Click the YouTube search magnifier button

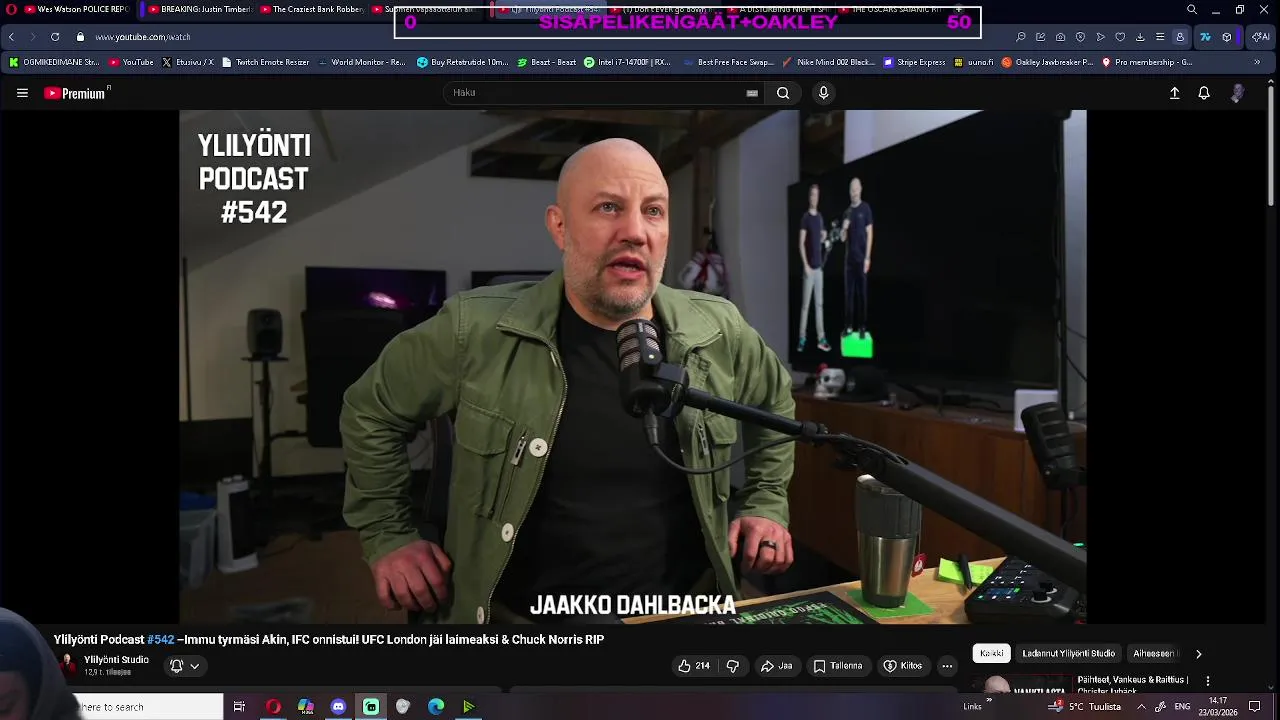[x=783, y=93]
